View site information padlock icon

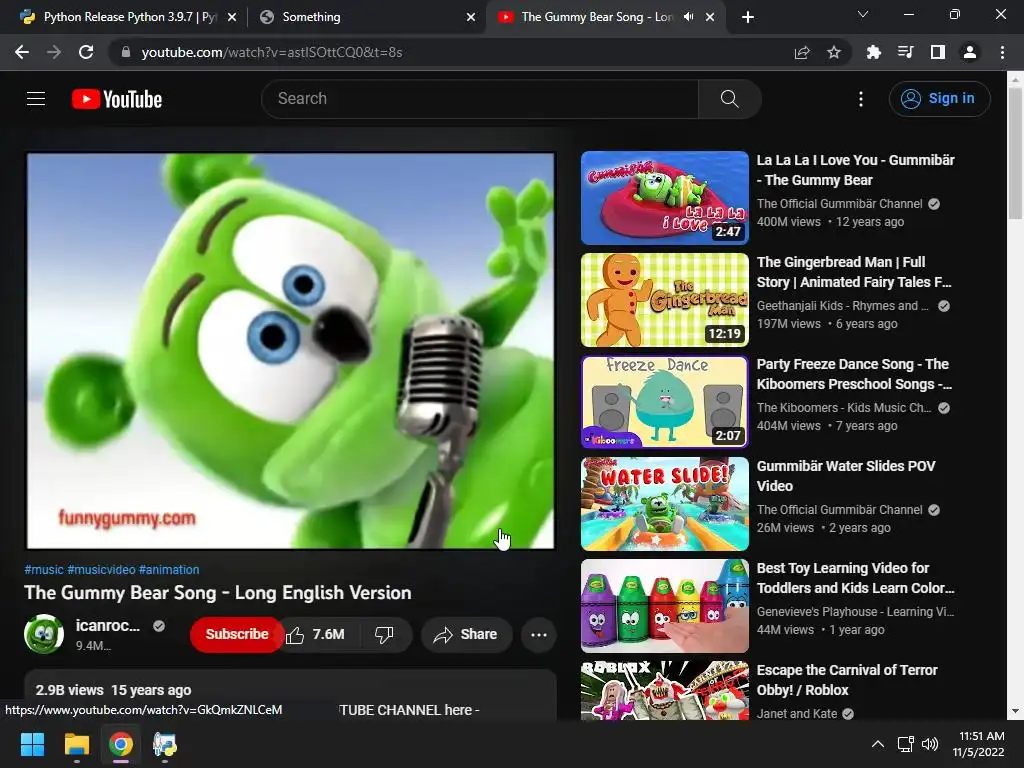click(126, 52)
